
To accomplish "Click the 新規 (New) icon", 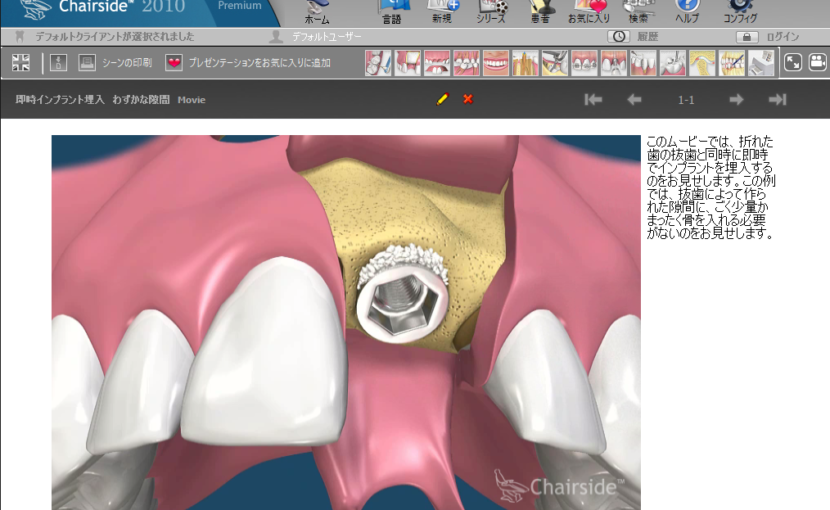I will pos(443,12).
